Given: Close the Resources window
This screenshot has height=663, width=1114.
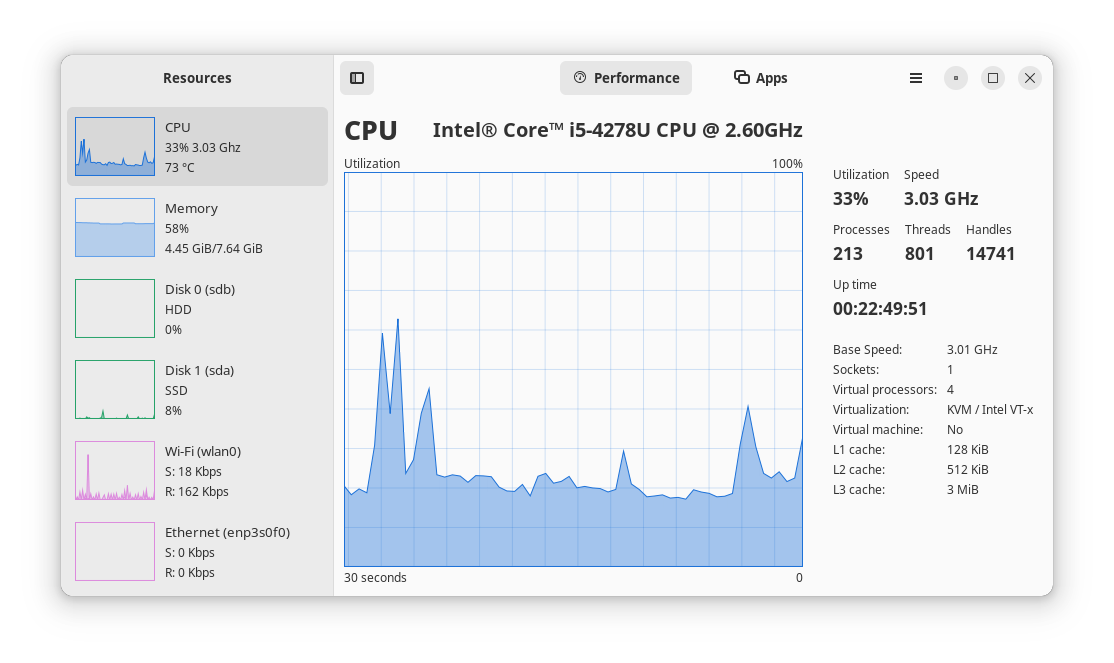Looking at the screenshot, I should tap(1030, 78).
